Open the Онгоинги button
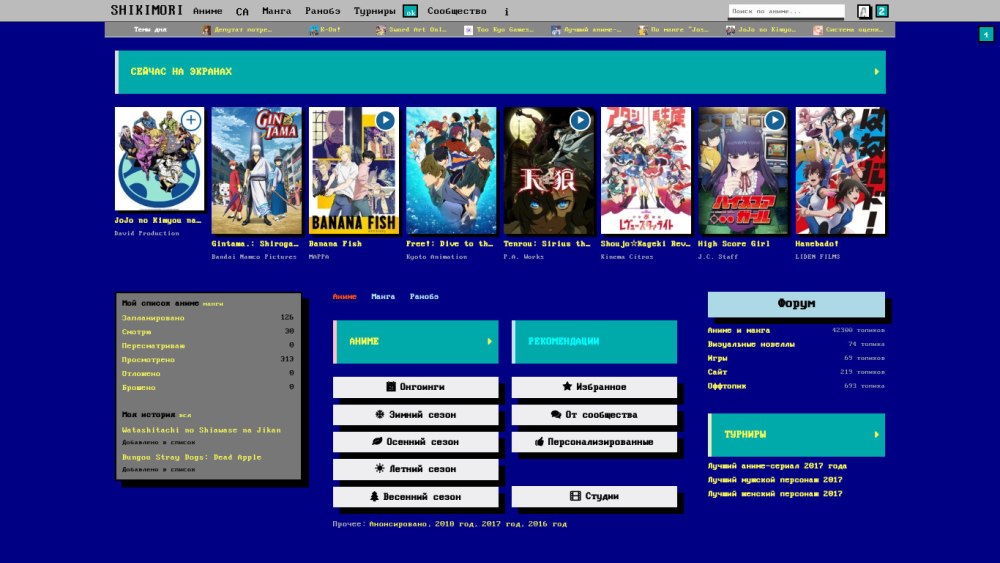This screenshot has width=1000, height=563. pos(415,386)
